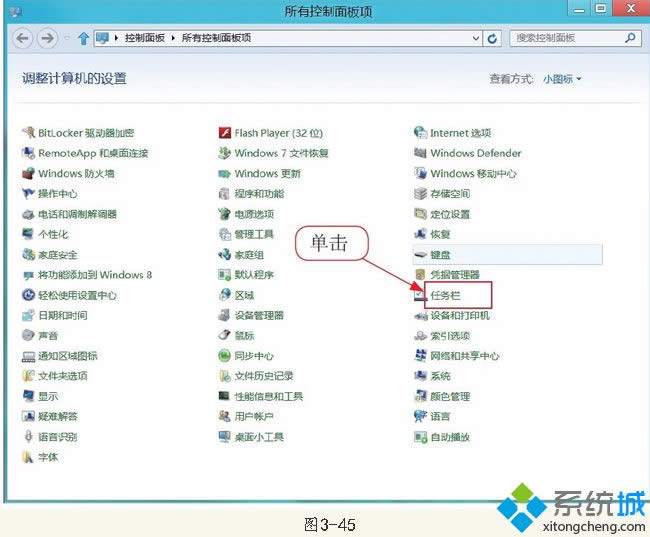Click the 字体 fonts icon

(x=28, y=457)
